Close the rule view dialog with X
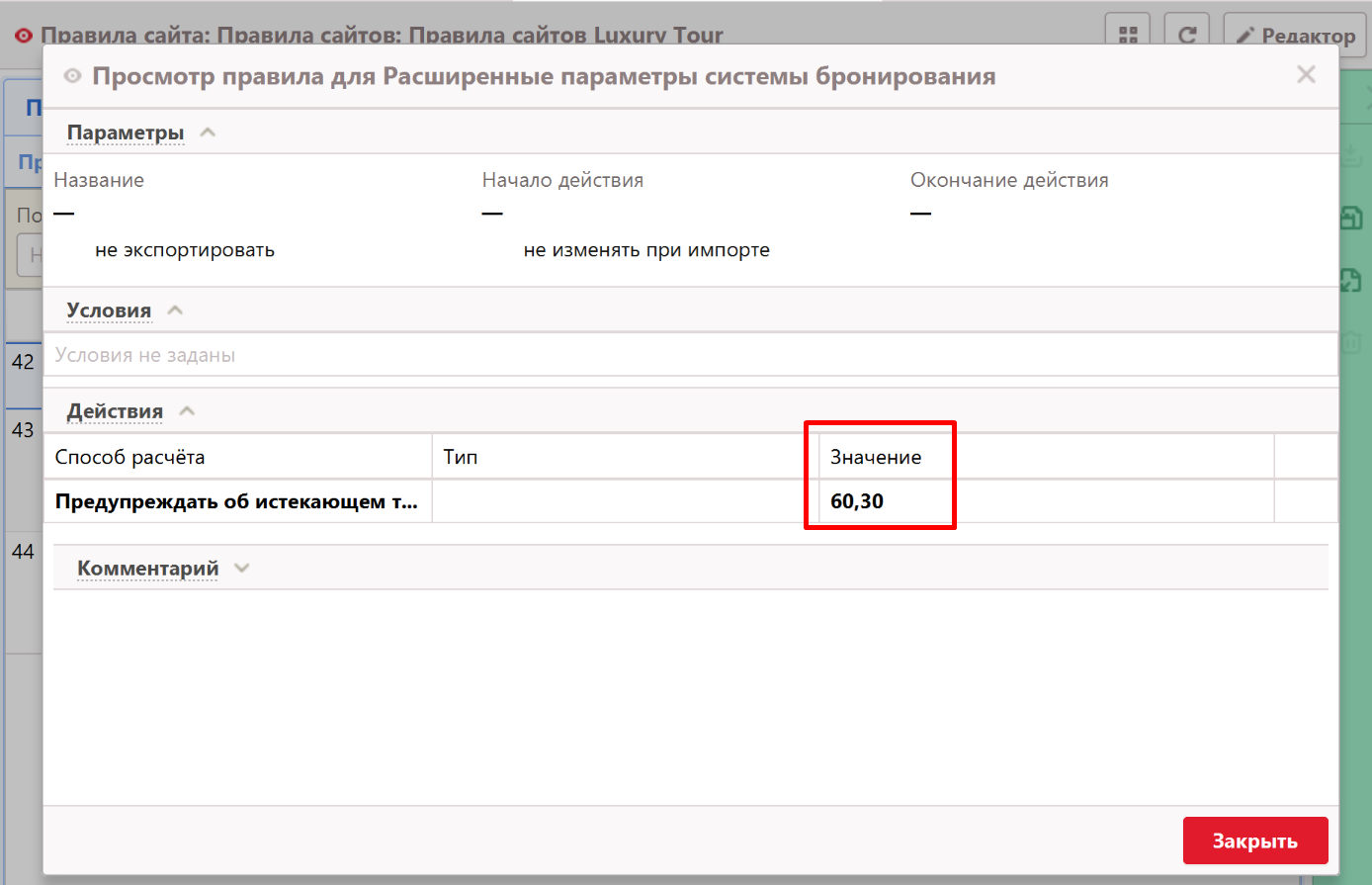 1306,75
